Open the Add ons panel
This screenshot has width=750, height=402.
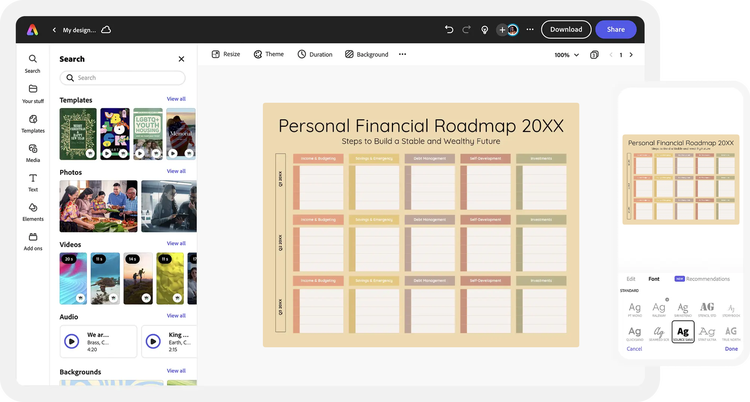click(x=33, y=240)
